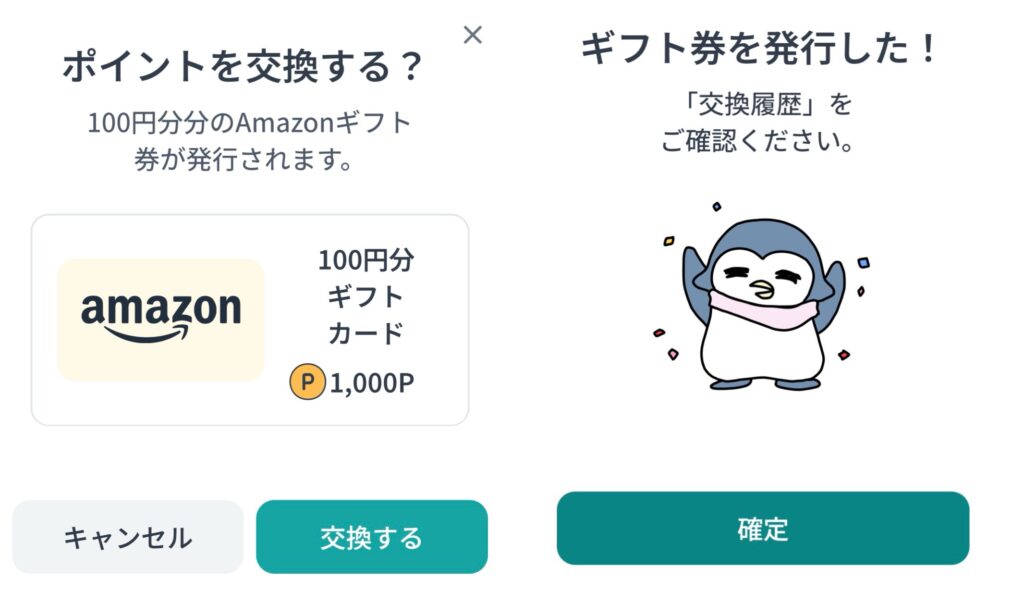Click the orange P coin icon
1024x591 pixels.
307,382
